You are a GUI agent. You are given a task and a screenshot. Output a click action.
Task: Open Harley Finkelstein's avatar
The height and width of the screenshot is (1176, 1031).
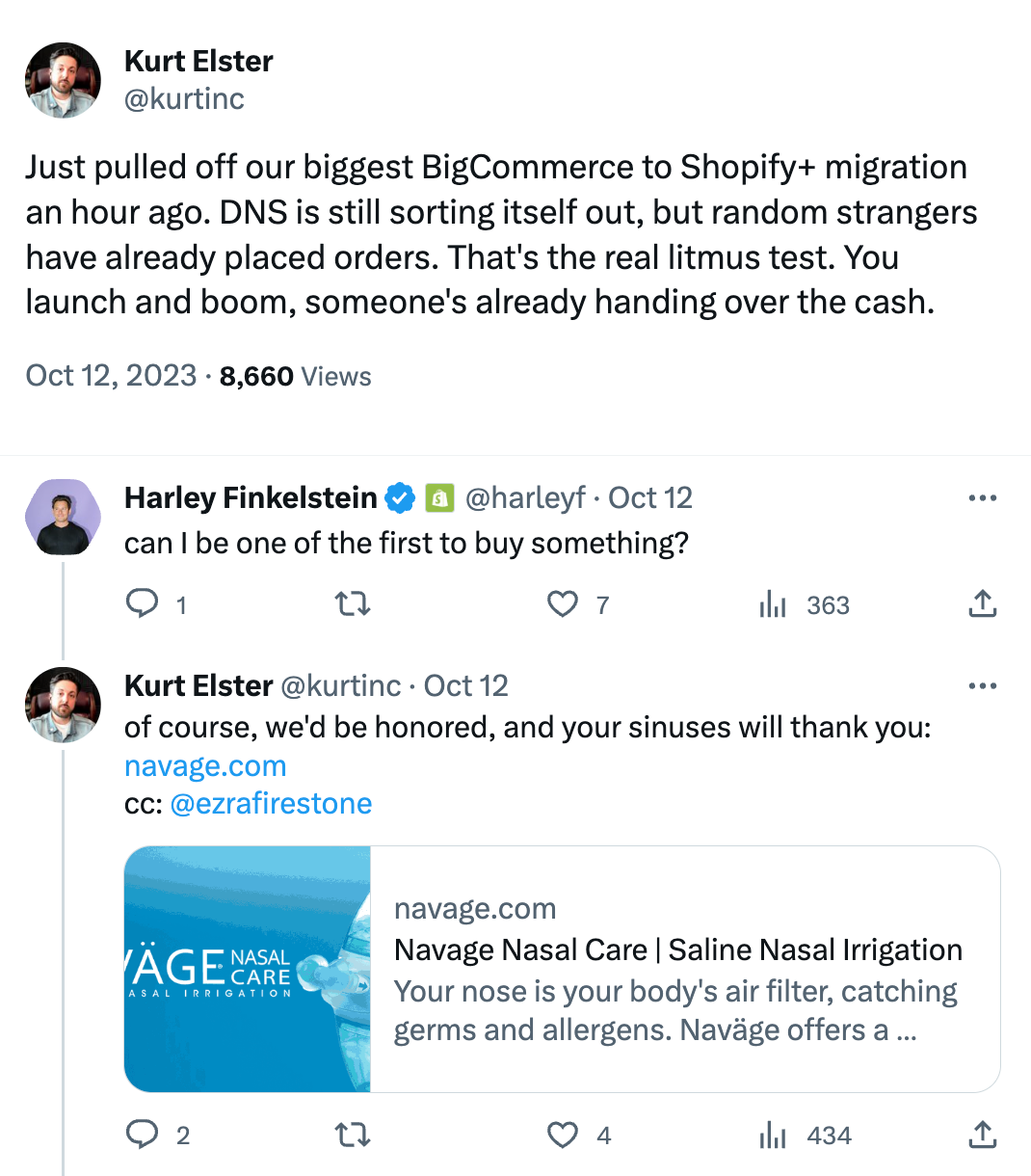[x=63, y=517]
